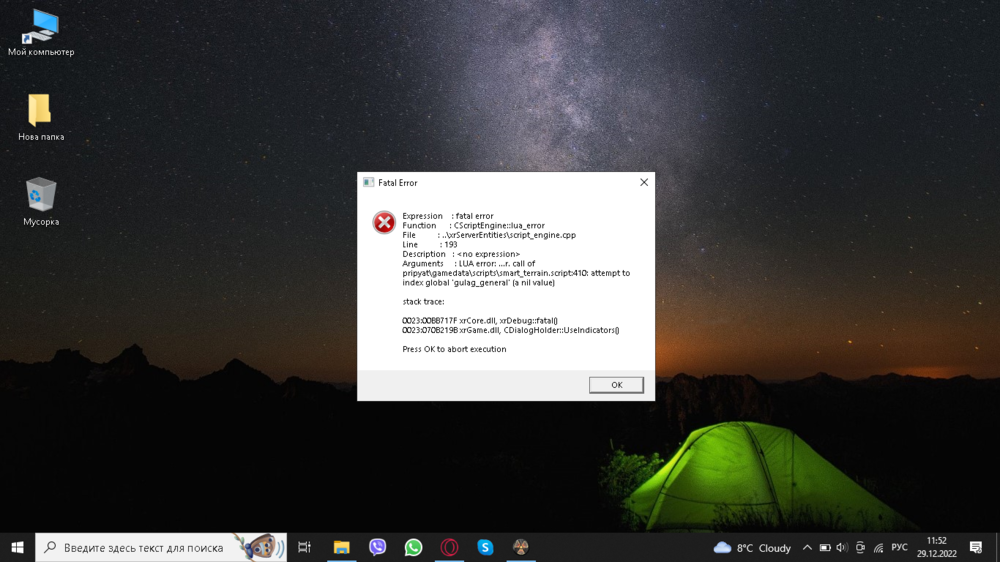
Task: Expand hidden system tray icons
Action: pos(807,547)
